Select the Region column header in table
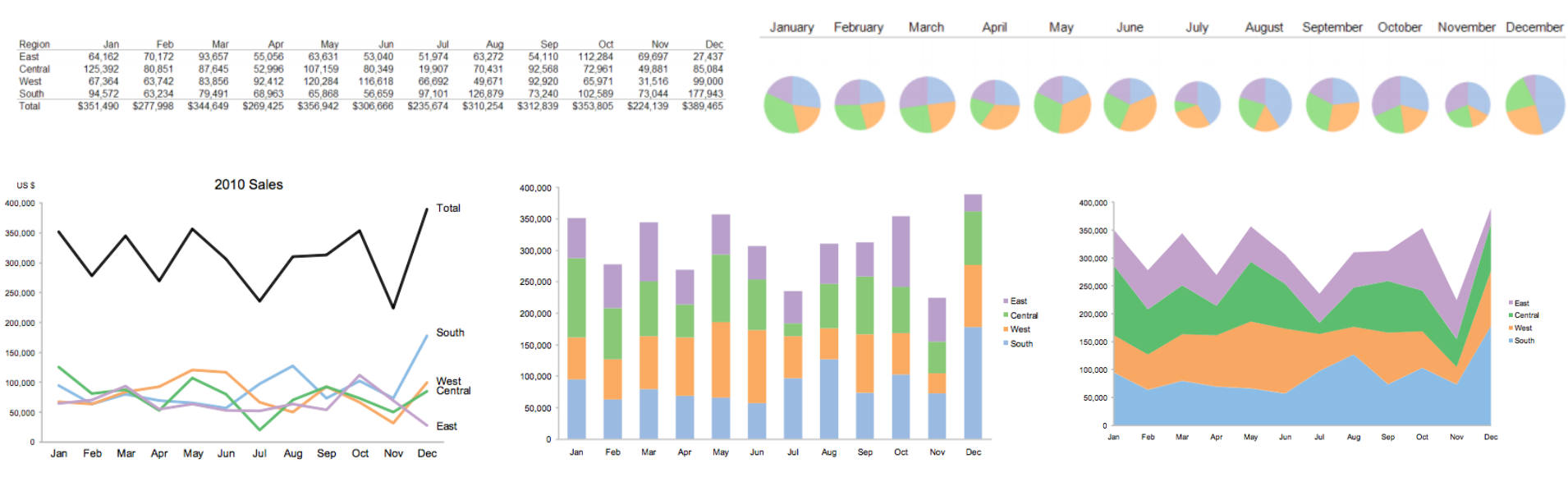1568x482 pixels. coord(34,44)
